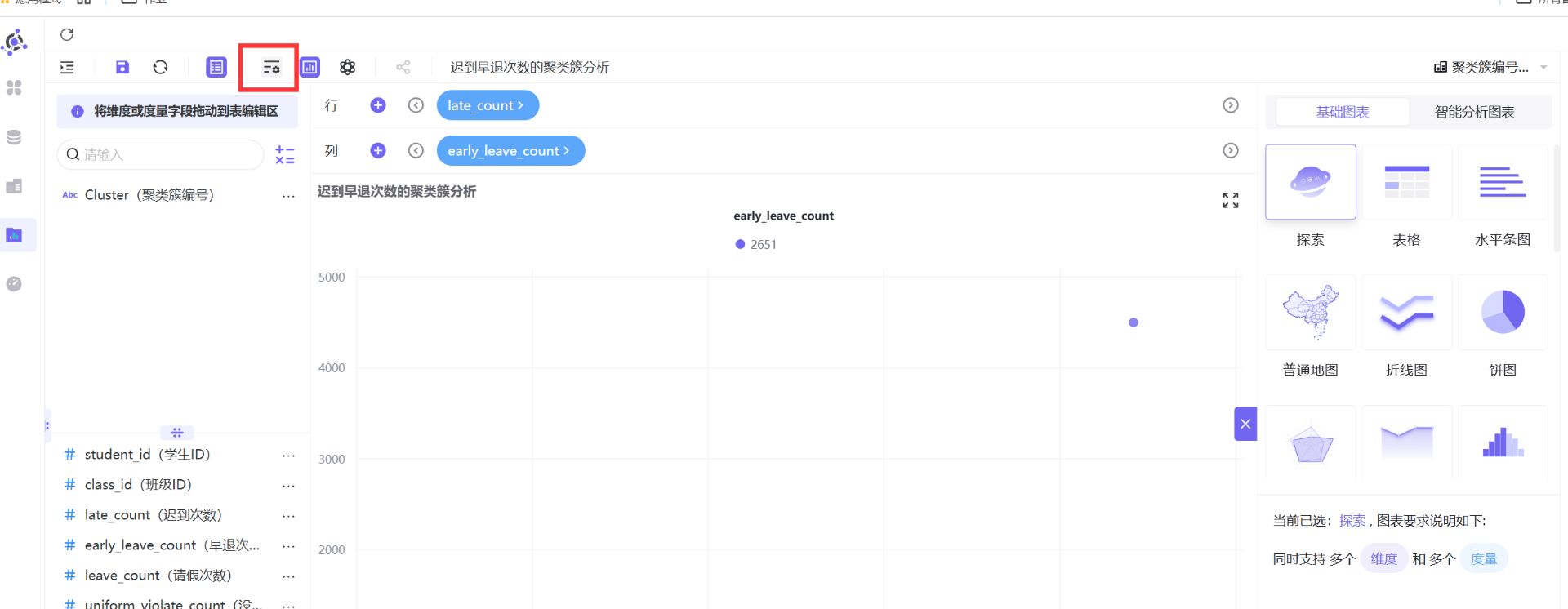This screenshot has height=609, width=1568.
Task: Select the class_id (班级ID) measure
Action: pyautogui.click(x=138, y=484)
